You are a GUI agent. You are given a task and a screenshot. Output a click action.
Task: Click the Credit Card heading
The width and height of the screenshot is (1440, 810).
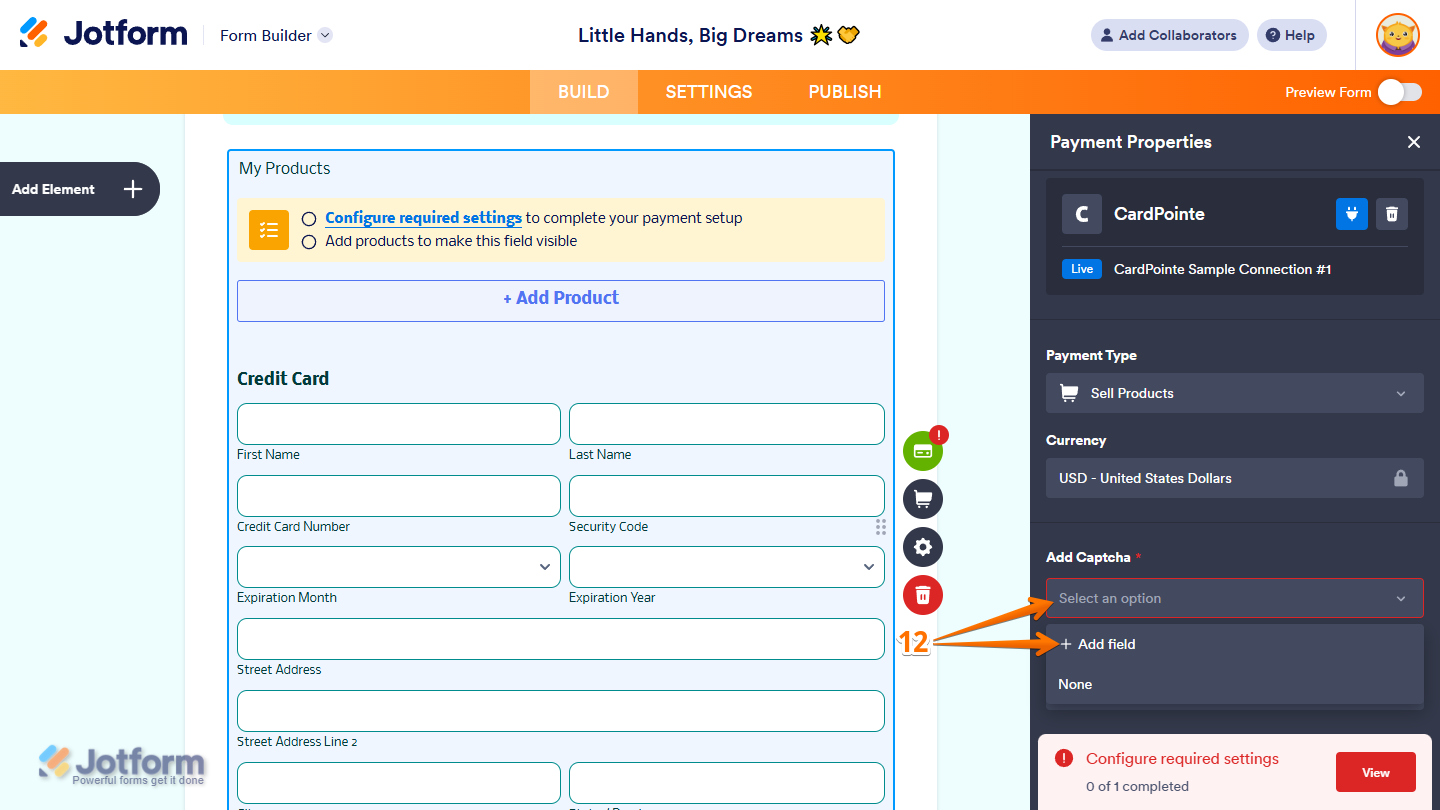pyautogui.click(x=283, y=378)
